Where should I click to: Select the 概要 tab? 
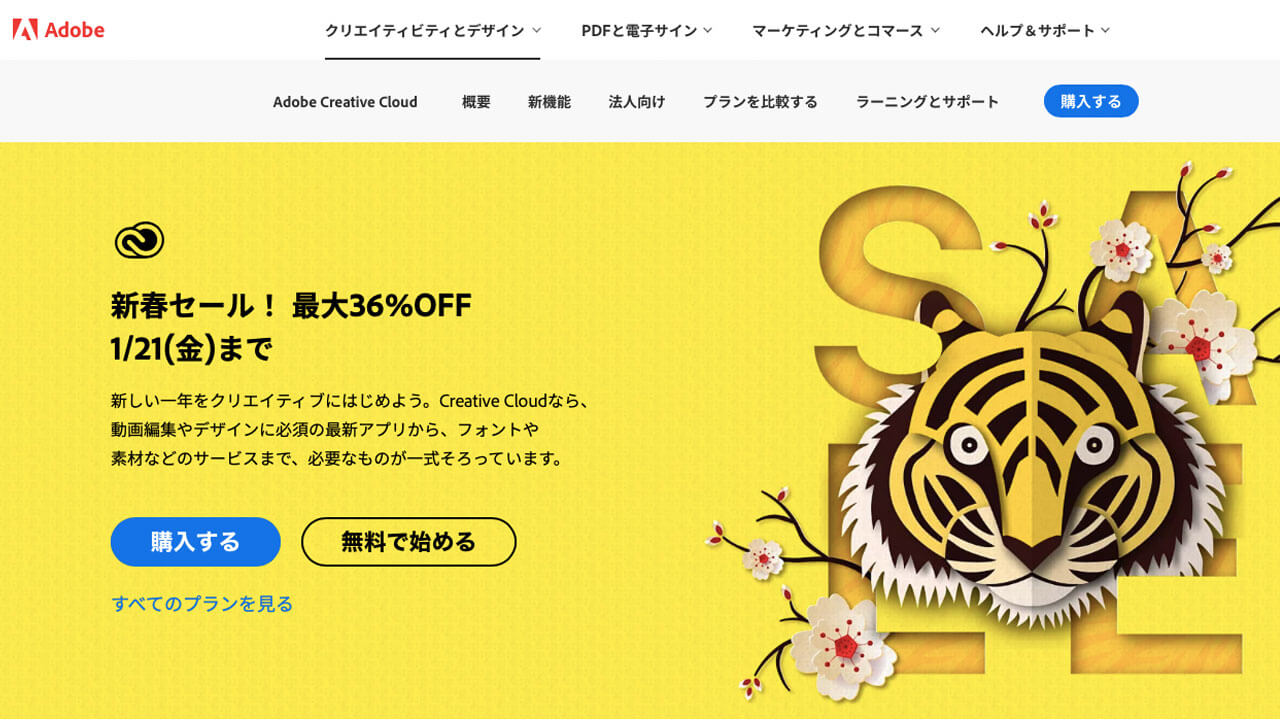click(476, 102)
